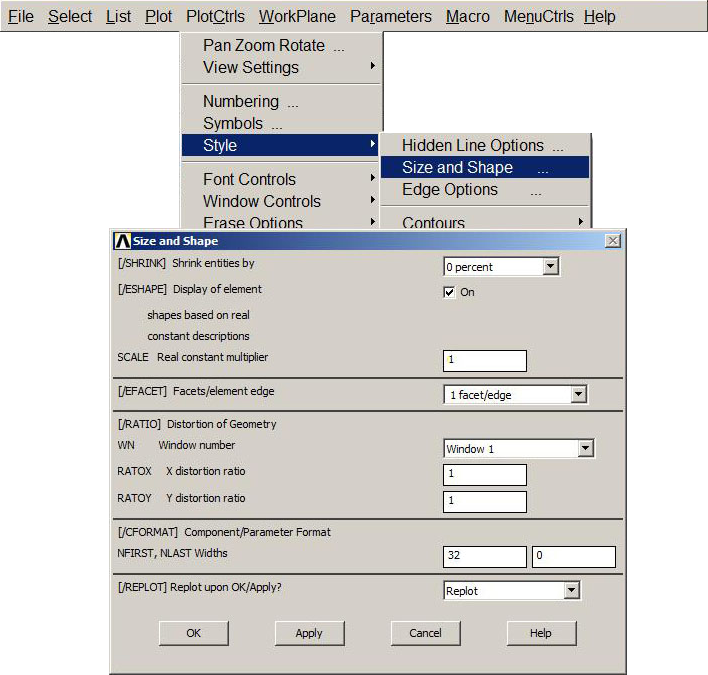The width and height of the screenshot is (708, 675).
Task: Click the RATOX X distortion ratio field
Action: tap(485, 474)
